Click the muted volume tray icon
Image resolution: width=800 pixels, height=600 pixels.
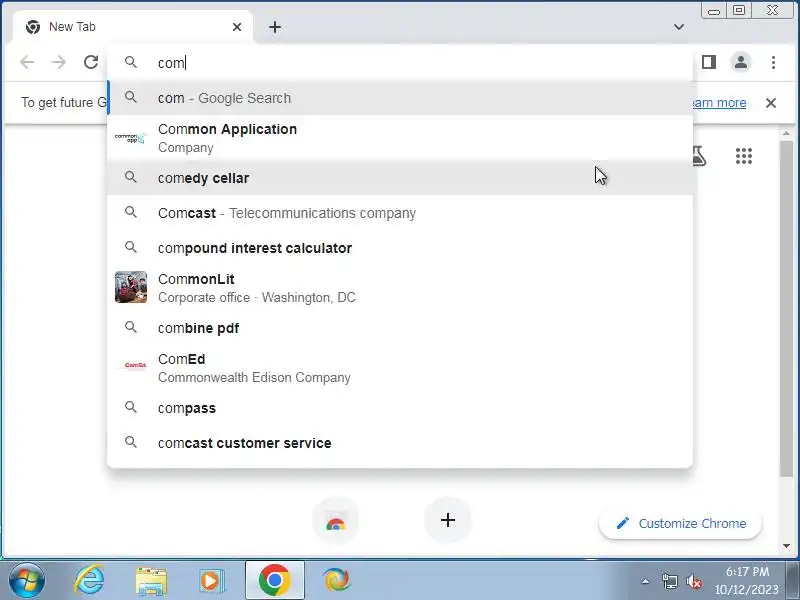pyautogui.click(x=694, y=581)
